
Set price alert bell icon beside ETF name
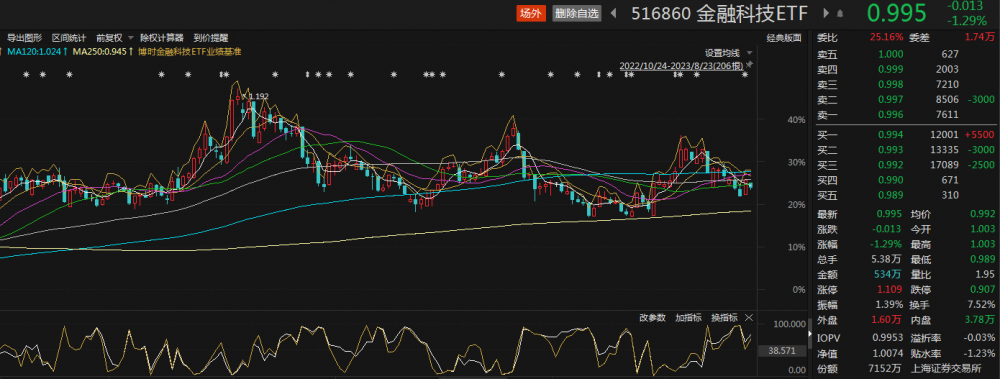click(x=840, y=13)
